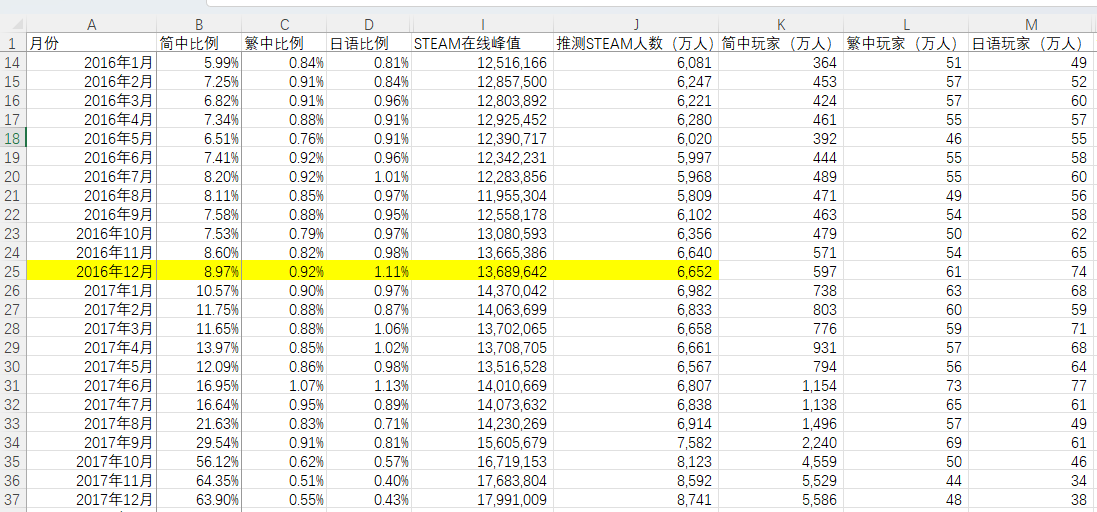Select cell showing 74 in 日语玩家 column
The width and height of the screenshot is (1097, 512).
1033,271
